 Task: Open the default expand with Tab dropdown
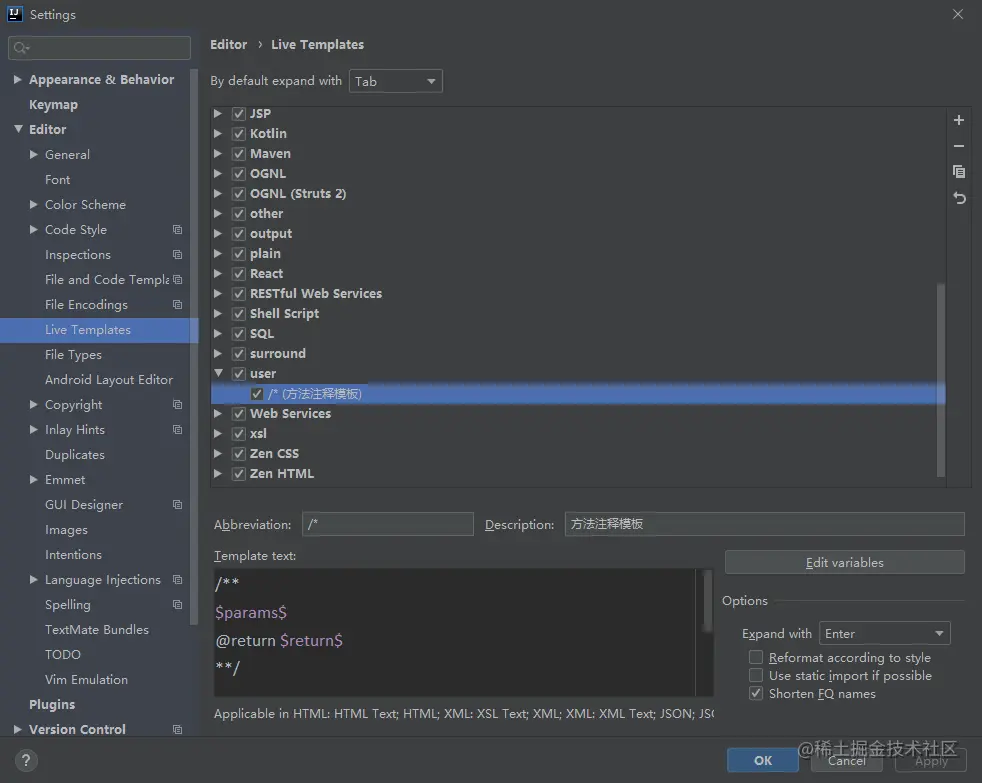tap(396, 81)
